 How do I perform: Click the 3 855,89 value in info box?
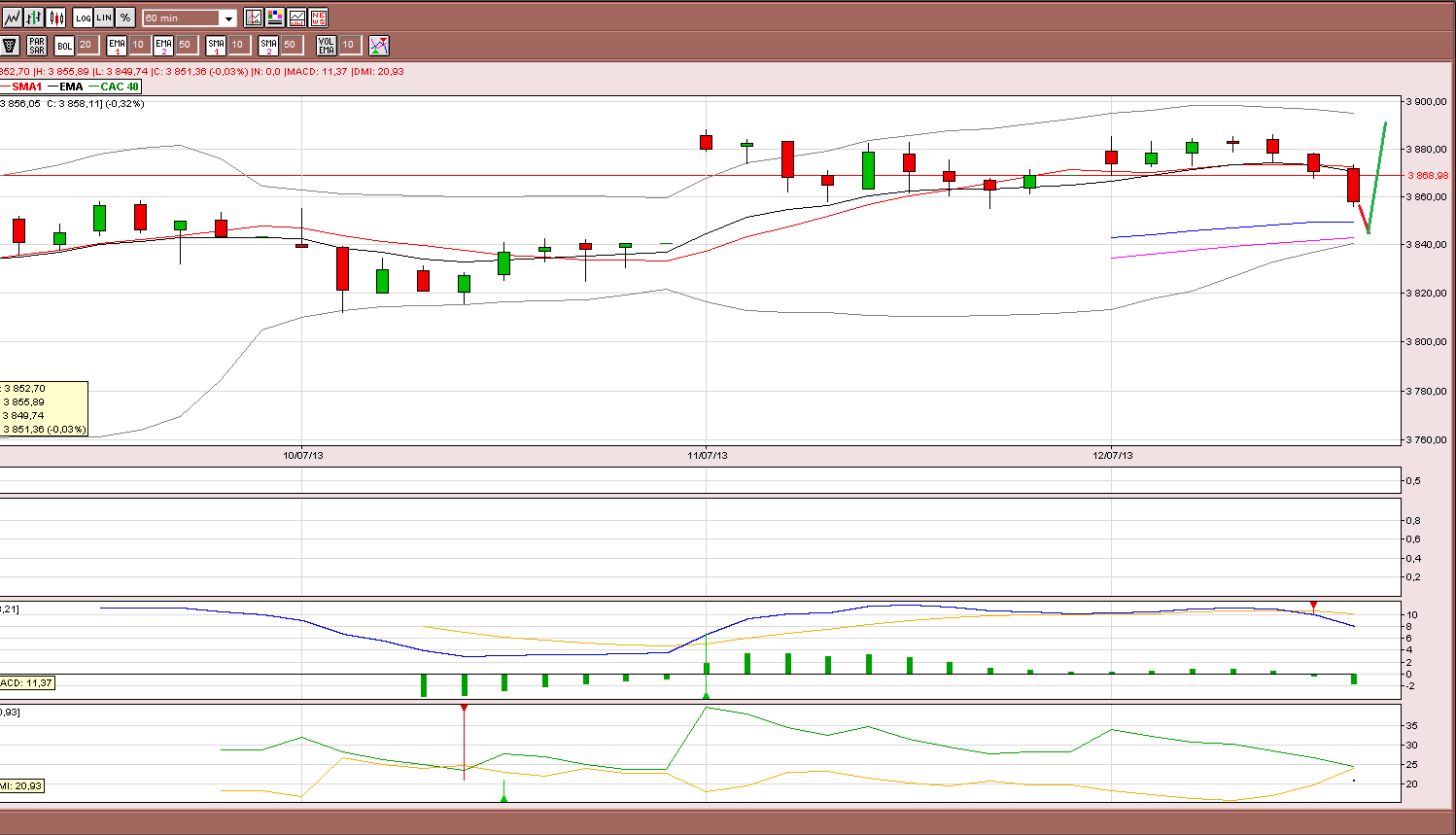[24, 402]
